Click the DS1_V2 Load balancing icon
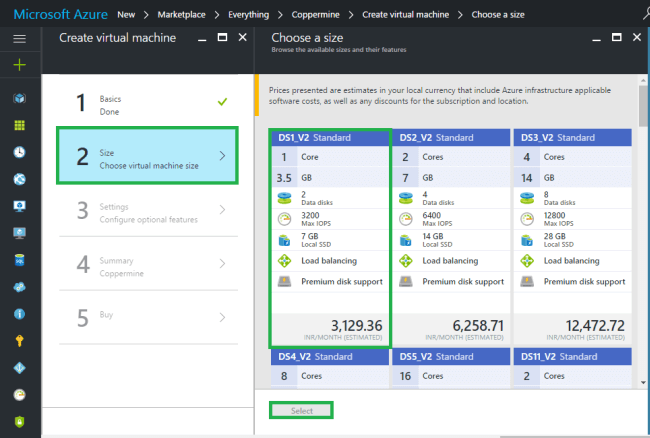Screen dimensions: 650x438 point(284,261)
